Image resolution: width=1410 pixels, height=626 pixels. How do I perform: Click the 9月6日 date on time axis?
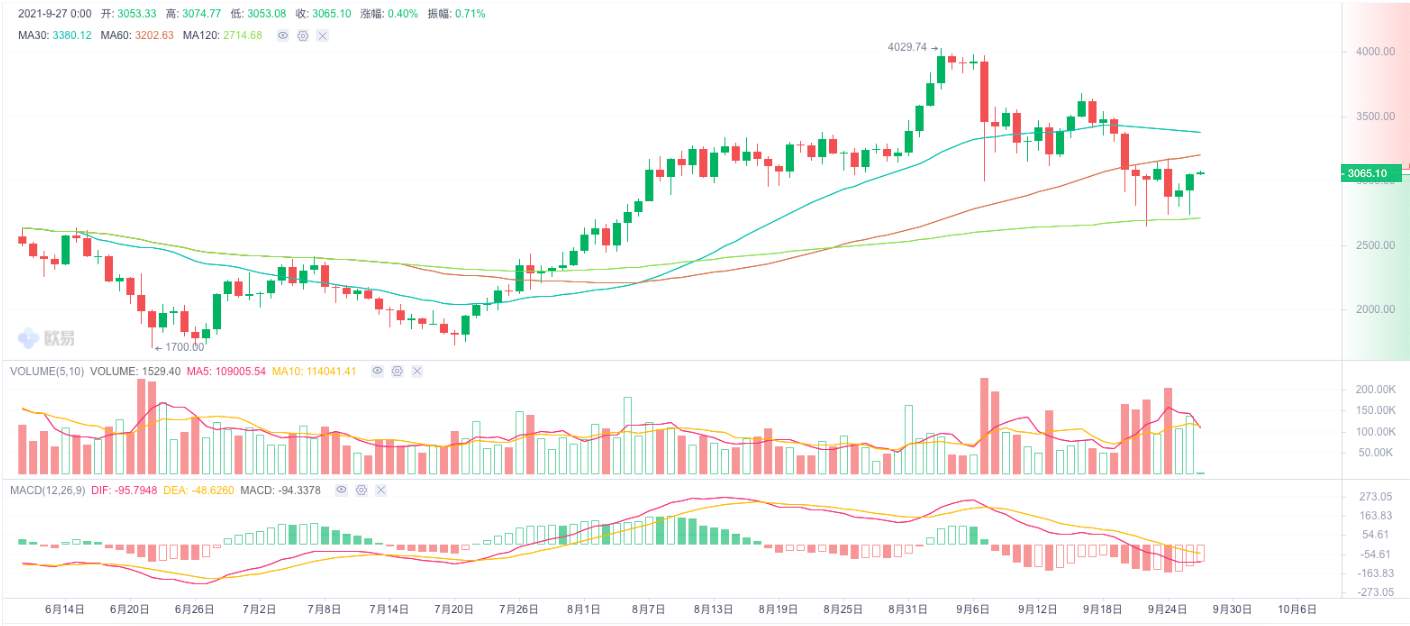point(973,607)
